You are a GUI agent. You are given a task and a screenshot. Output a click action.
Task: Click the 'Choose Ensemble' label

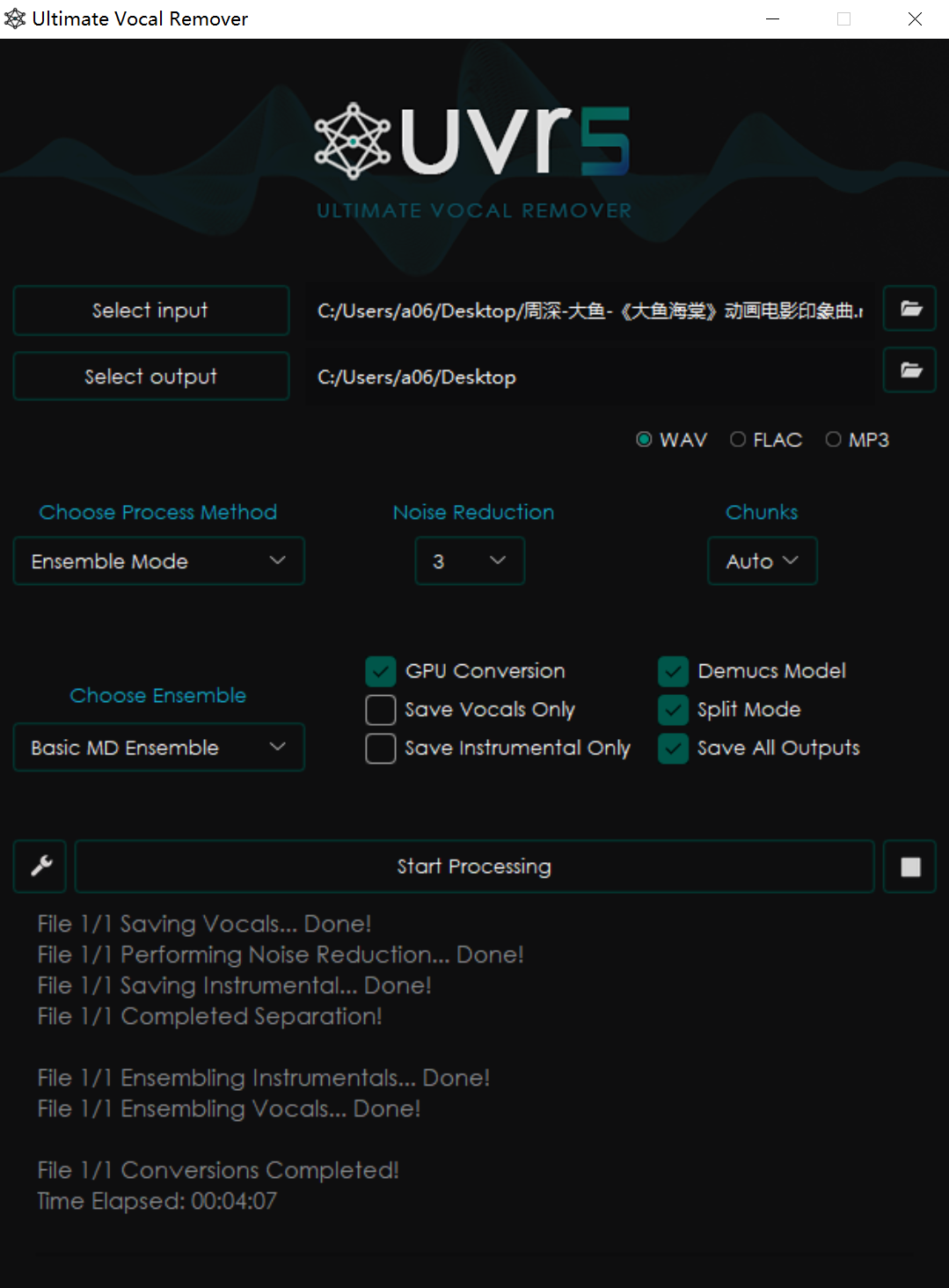158,695
